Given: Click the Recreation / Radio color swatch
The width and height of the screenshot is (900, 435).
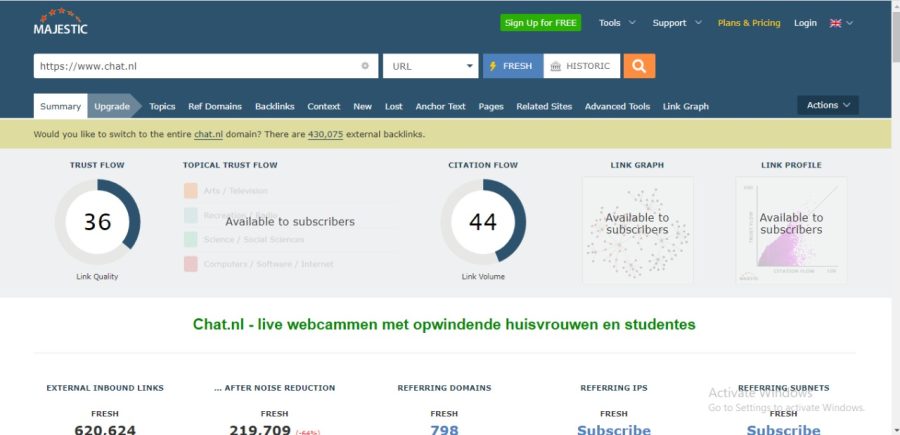Looking at the screenshot, I should pos(191,215).
